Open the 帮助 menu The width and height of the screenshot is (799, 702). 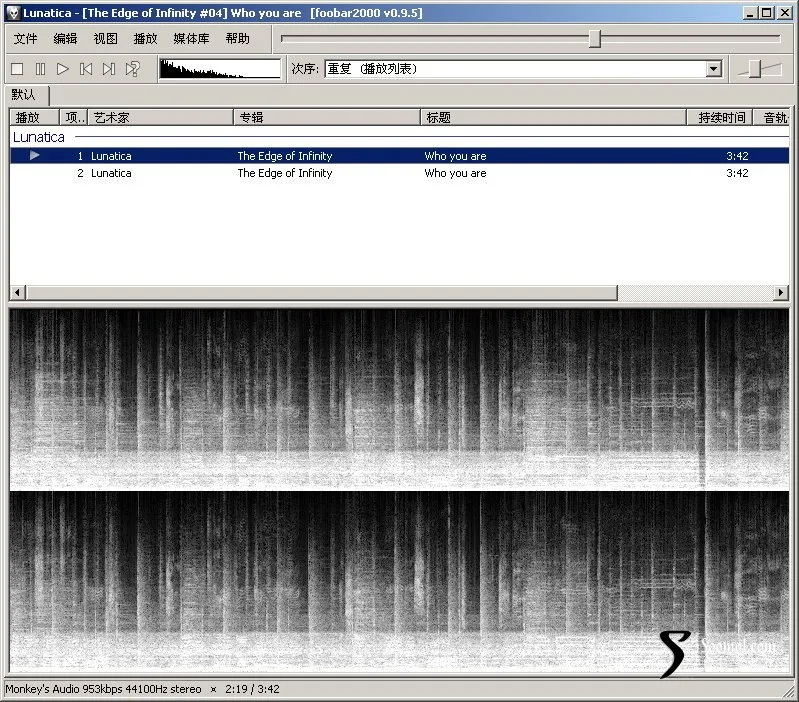pyautogui.click(x=237, y=39)
